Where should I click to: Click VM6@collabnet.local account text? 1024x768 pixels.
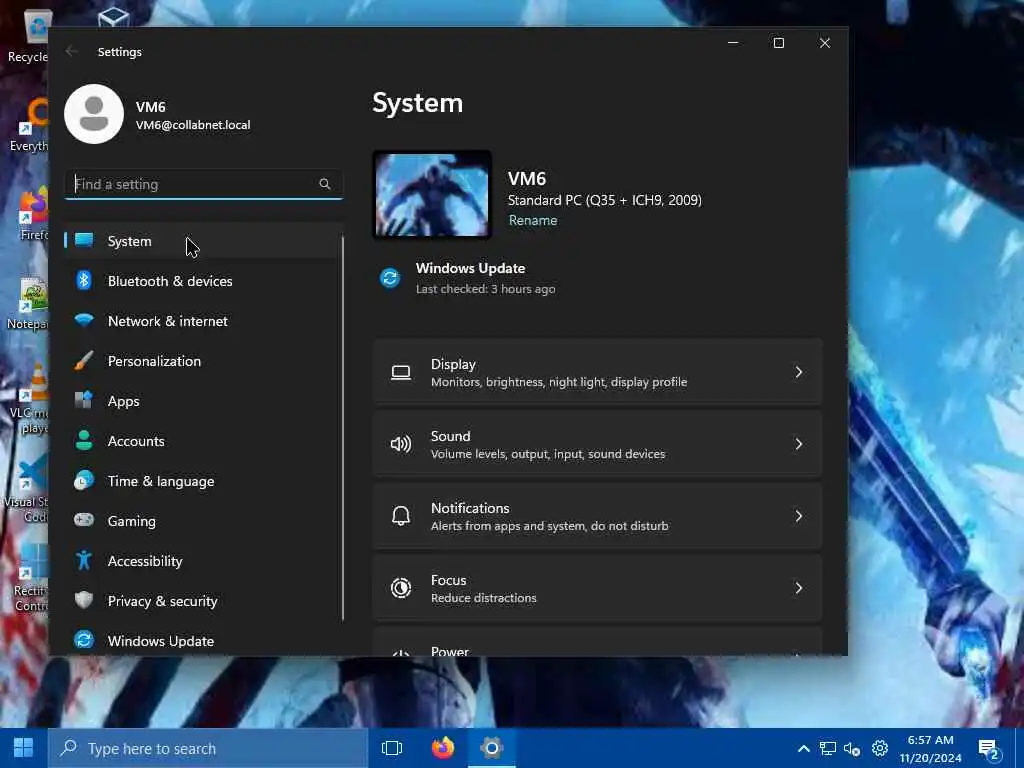pos(193,125)
